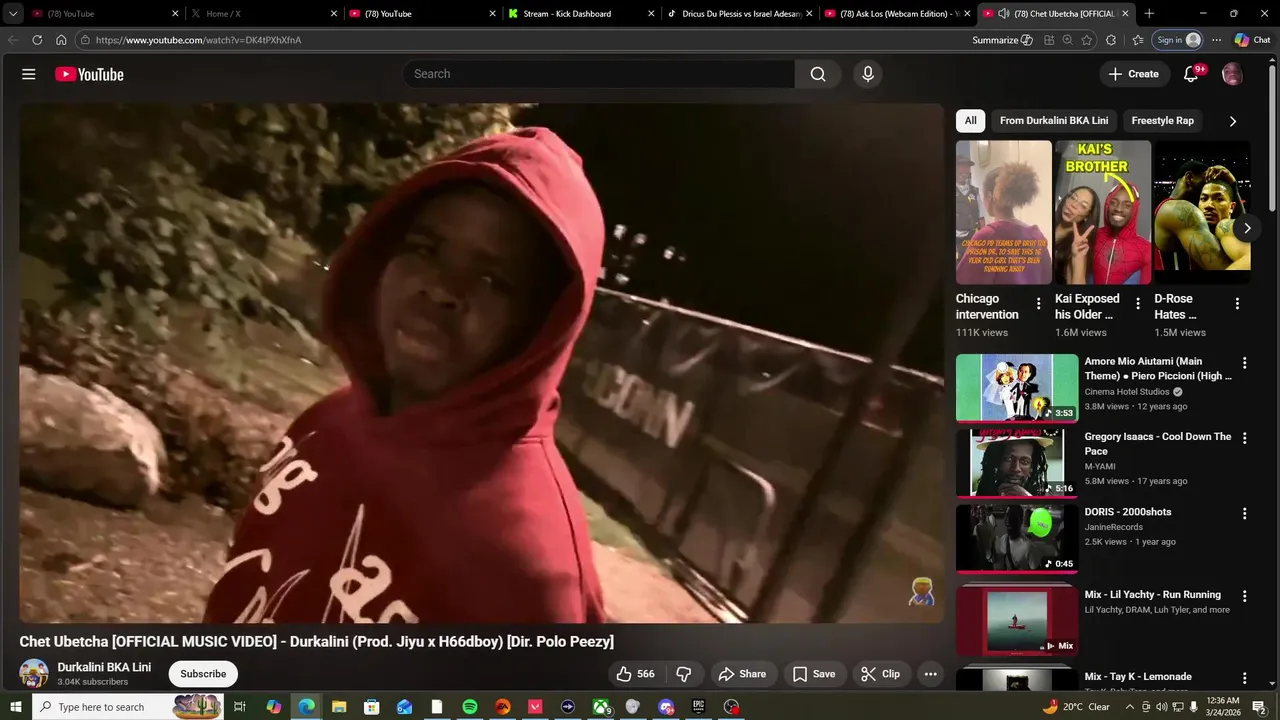Open YouTube hamburger guide menu
Image resolution: width=1280 pixels, height=720 pixels.
point(29,74)
